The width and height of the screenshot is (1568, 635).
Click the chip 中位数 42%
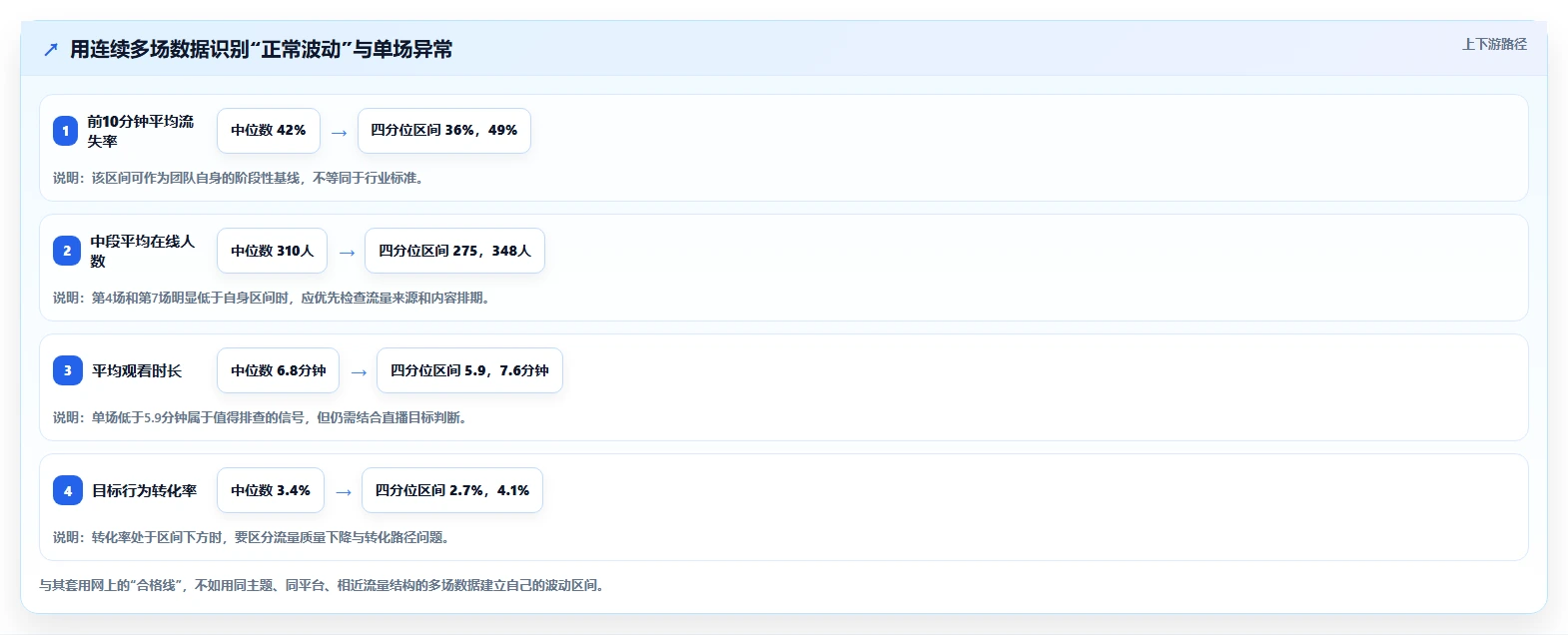point(269,131)
